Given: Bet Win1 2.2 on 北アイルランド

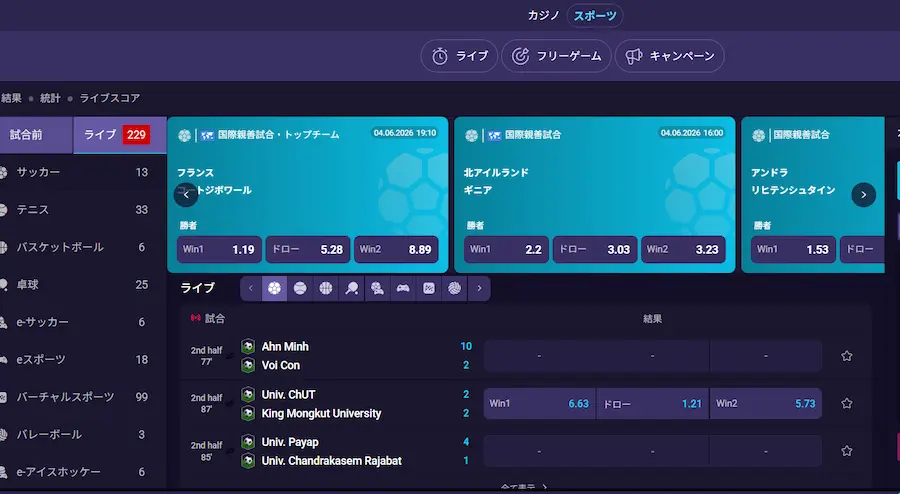Looking at the screenshot, I should [x=506, y=250].
